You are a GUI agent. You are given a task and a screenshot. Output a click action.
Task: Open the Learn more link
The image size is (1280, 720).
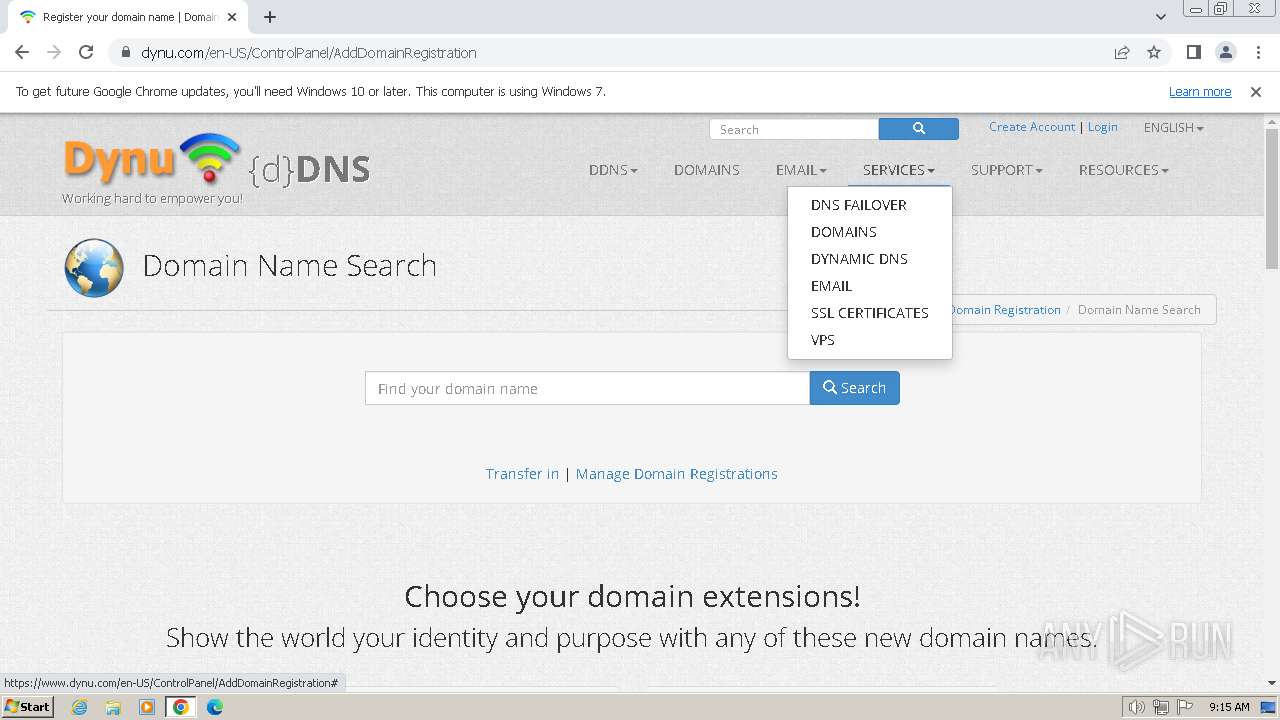[1200, 91]
